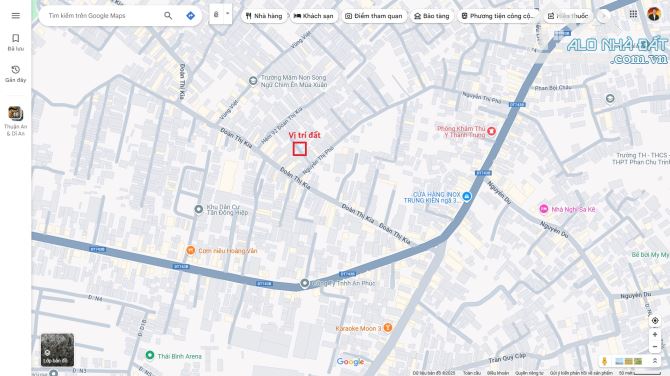
Task: Toggle satellite layer thumbnail
Action: 57,350
